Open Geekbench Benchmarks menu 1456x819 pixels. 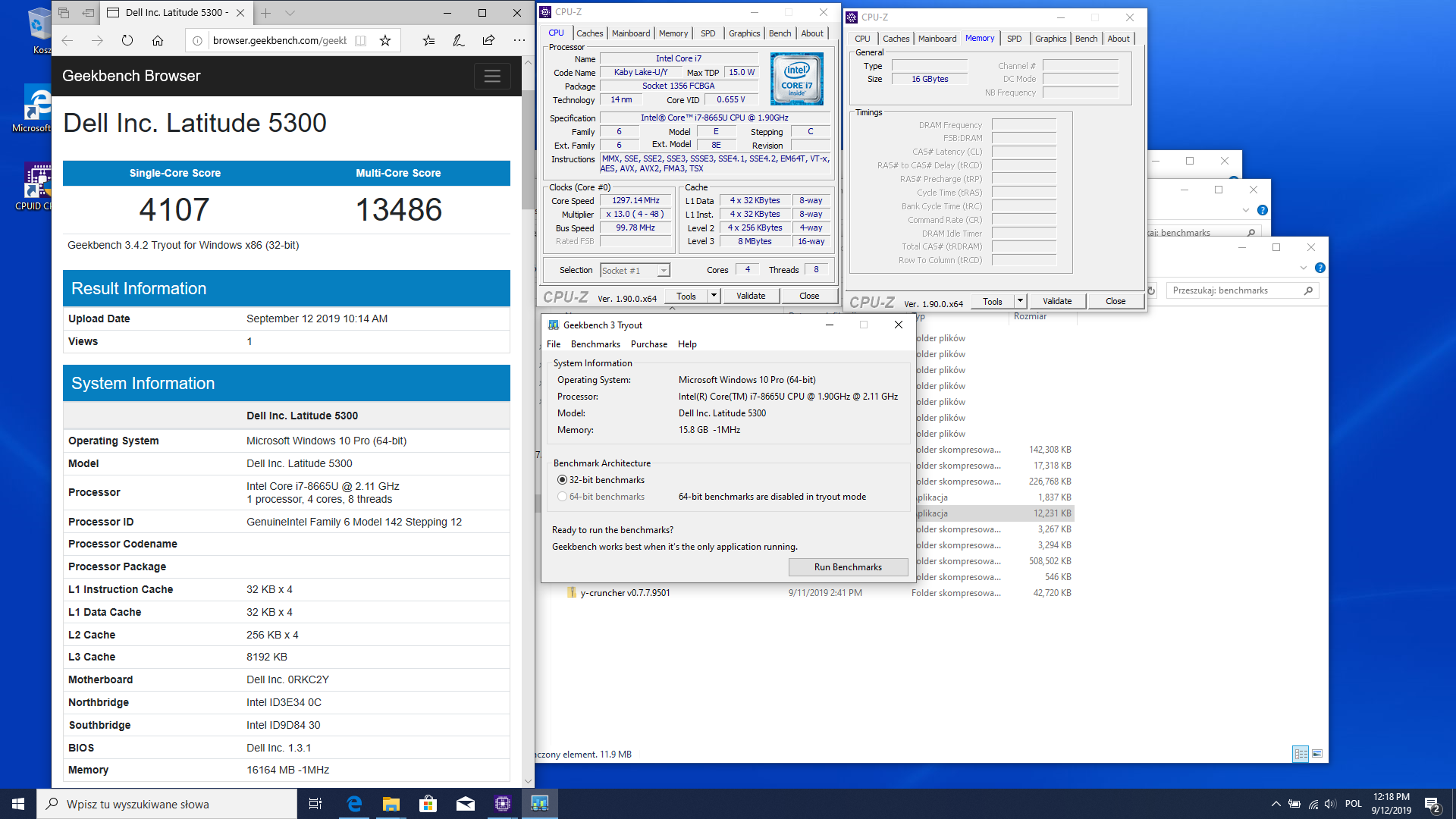pyautogui.click(x=595, y=344)
